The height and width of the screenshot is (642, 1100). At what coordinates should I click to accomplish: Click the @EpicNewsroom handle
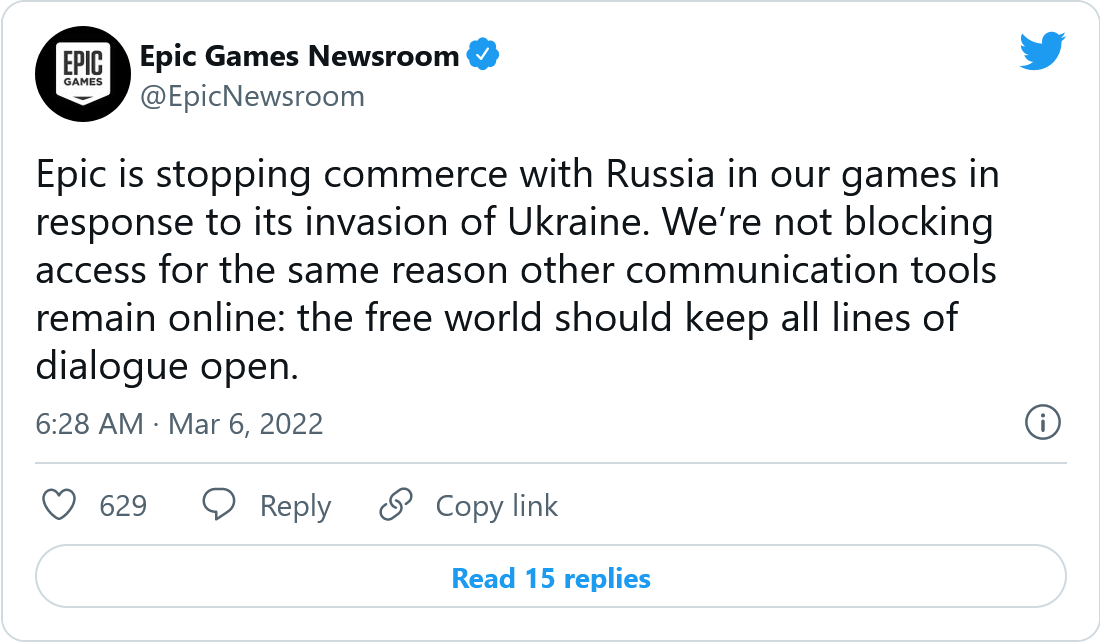[252, 96]
